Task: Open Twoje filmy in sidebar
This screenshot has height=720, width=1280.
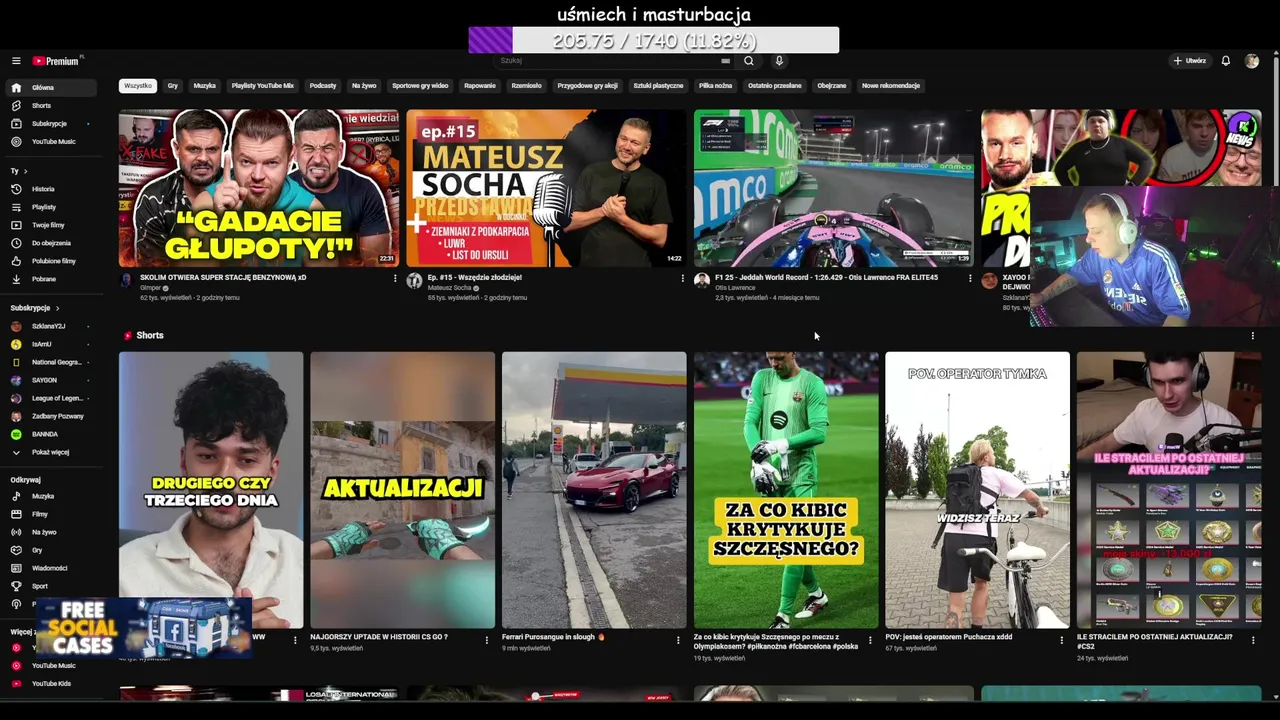Action: point(50,225)
